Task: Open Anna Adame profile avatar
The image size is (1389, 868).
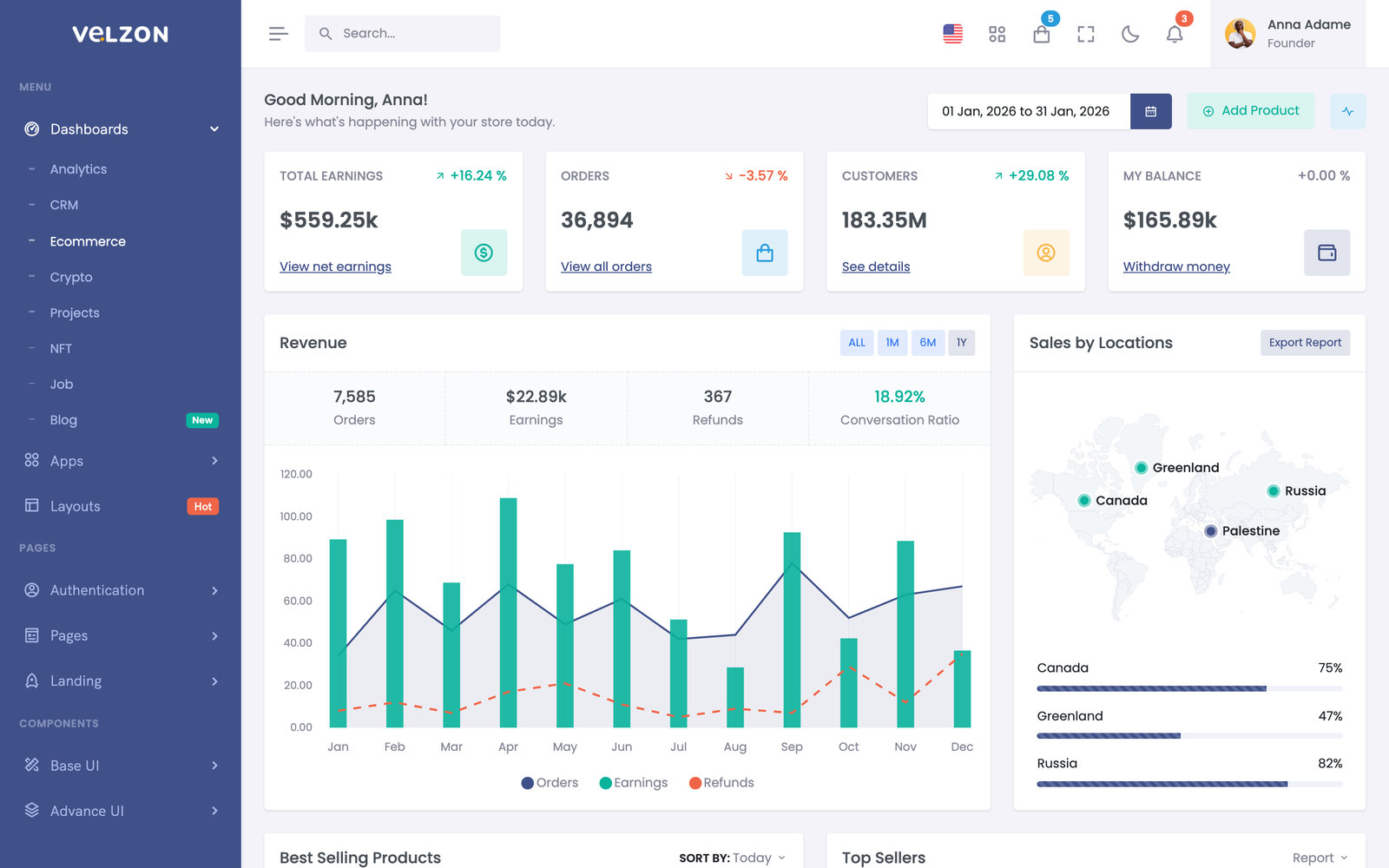Action: 1240,34
